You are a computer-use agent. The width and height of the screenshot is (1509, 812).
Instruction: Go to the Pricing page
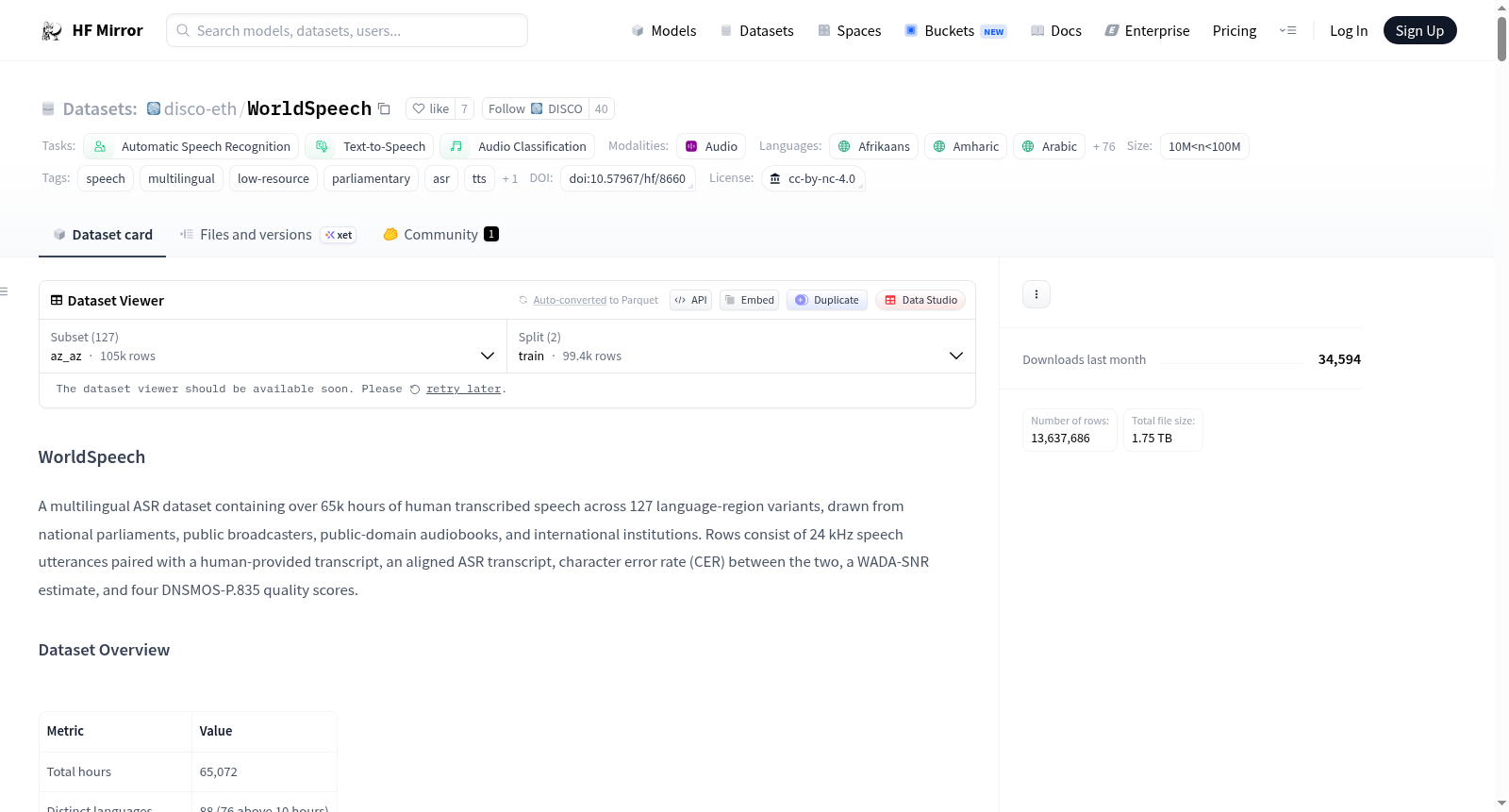tap(1235, 30)
